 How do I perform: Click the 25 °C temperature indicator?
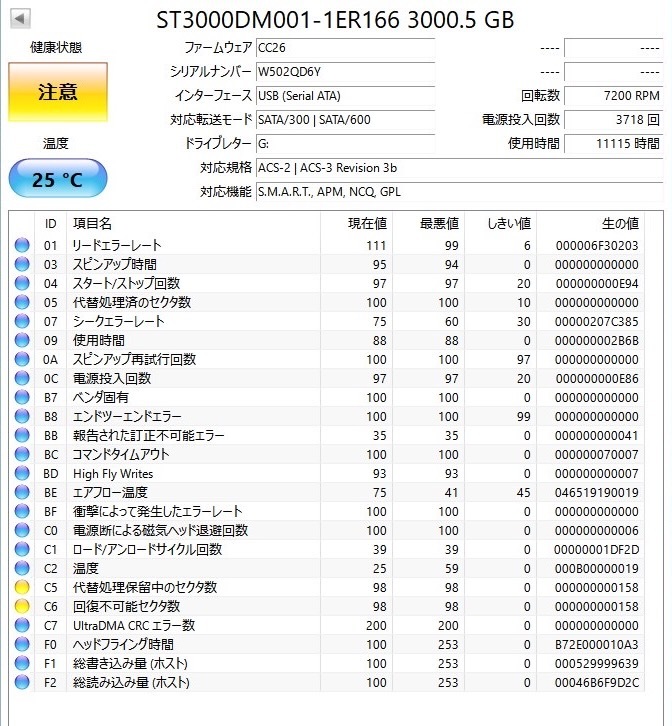click(x=58, y=179)
